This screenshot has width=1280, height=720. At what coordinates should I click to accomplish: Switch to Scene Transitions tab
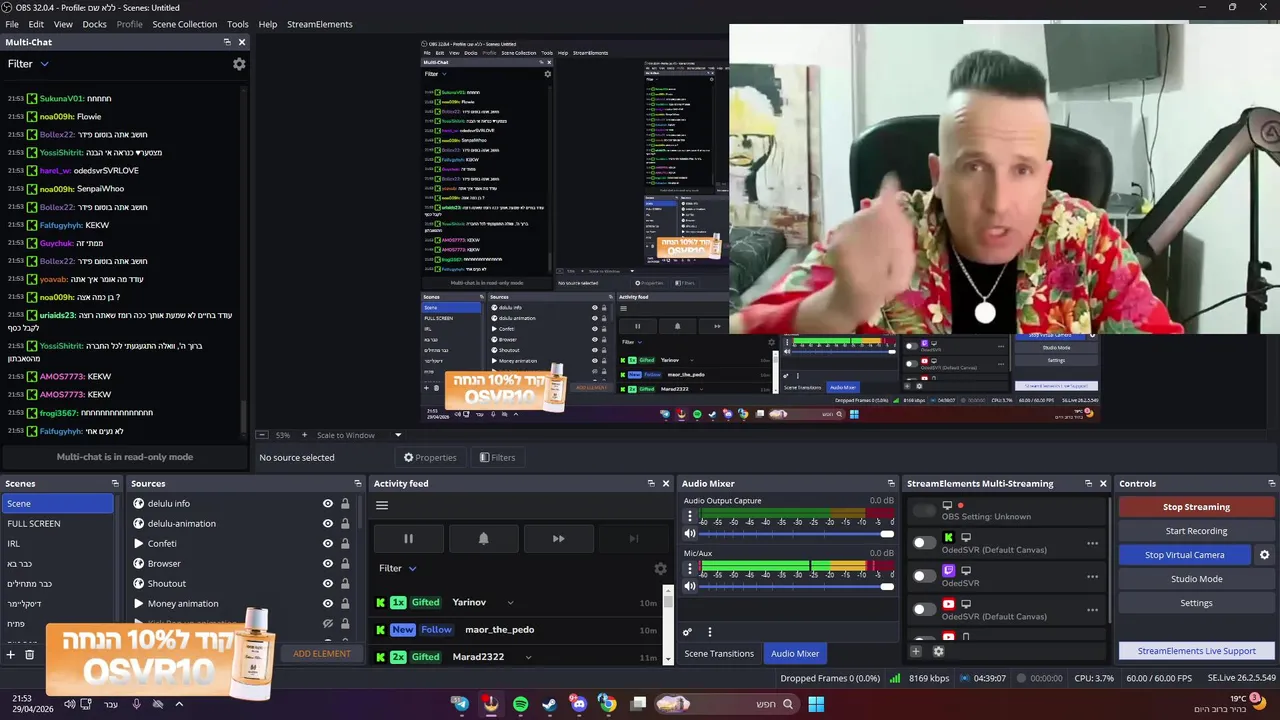point(719,654)
